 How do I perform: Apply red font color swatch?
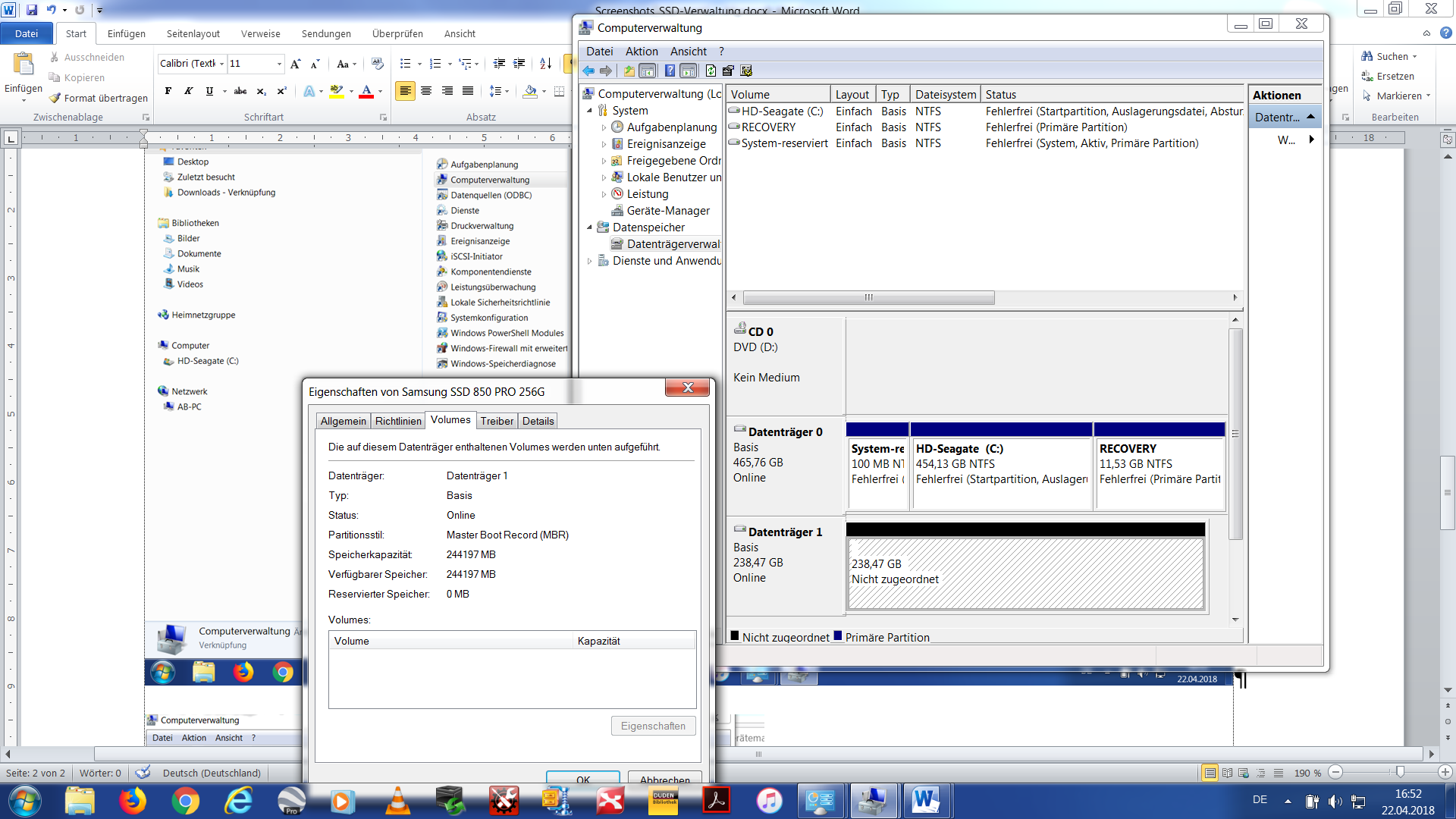pyautogui.click(x=366, y=91)
